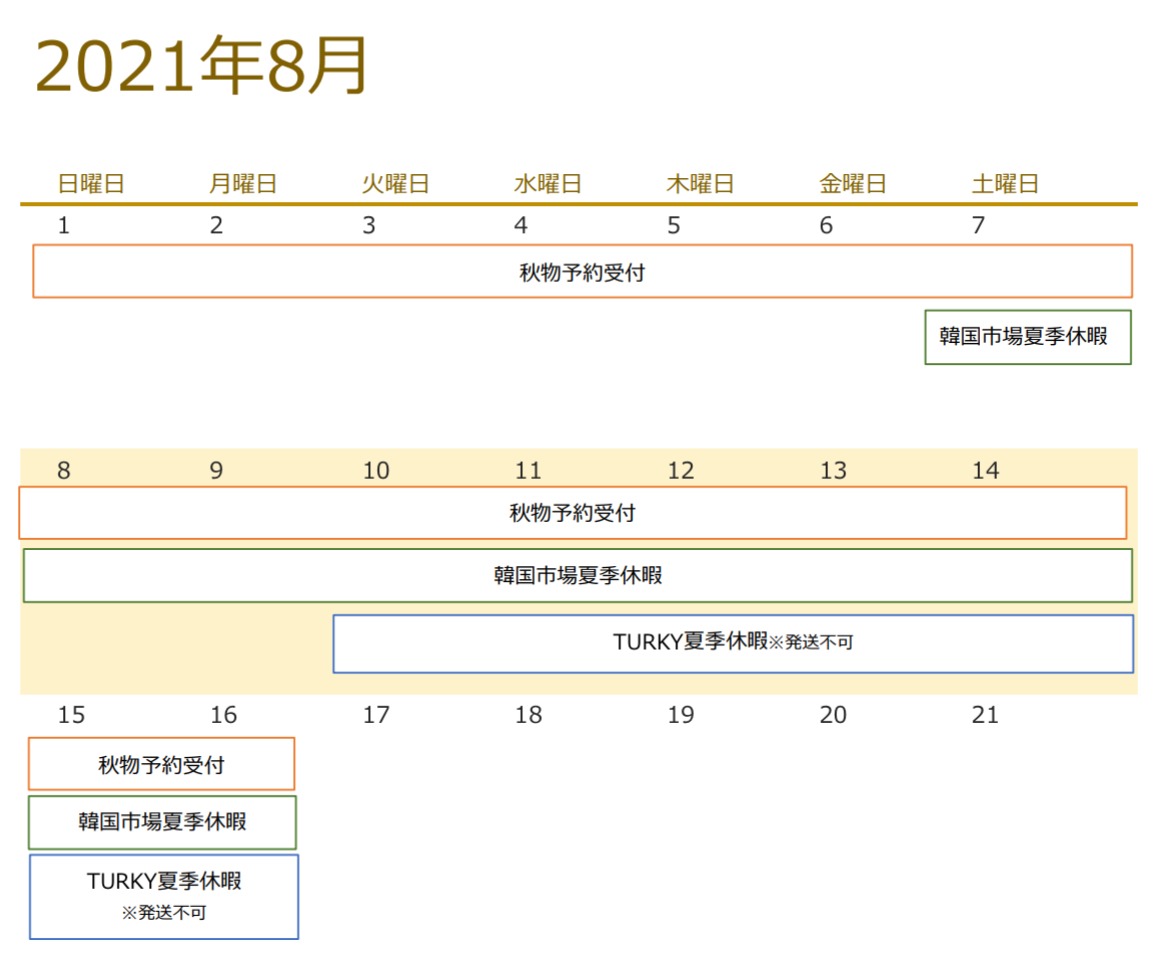This screenshot has height=954, width=1170.
Task: Open 韓国市場夏季休暇 event spanning 8–14
Action: pyautogui.click(x=578, y=576)
